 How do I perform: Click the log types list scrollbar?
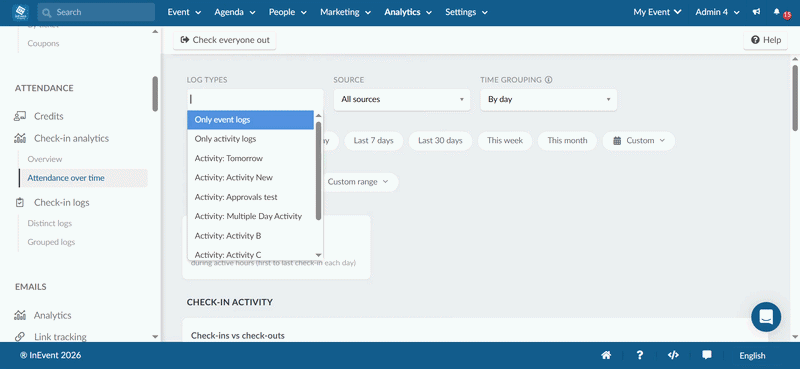click(318, 170)
